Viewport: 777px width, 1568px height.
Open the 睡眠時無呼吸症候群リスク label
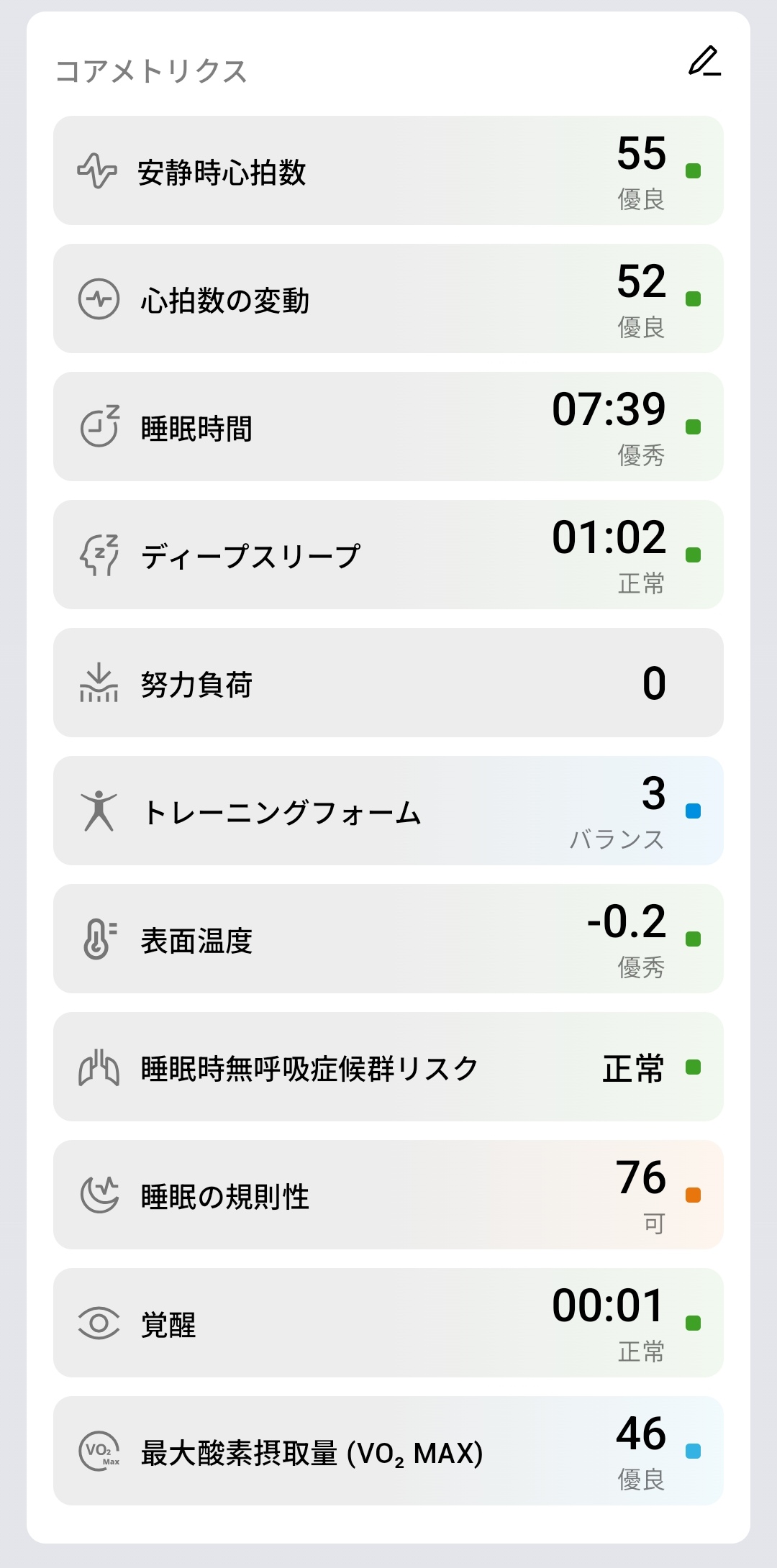click(309, 1069)
